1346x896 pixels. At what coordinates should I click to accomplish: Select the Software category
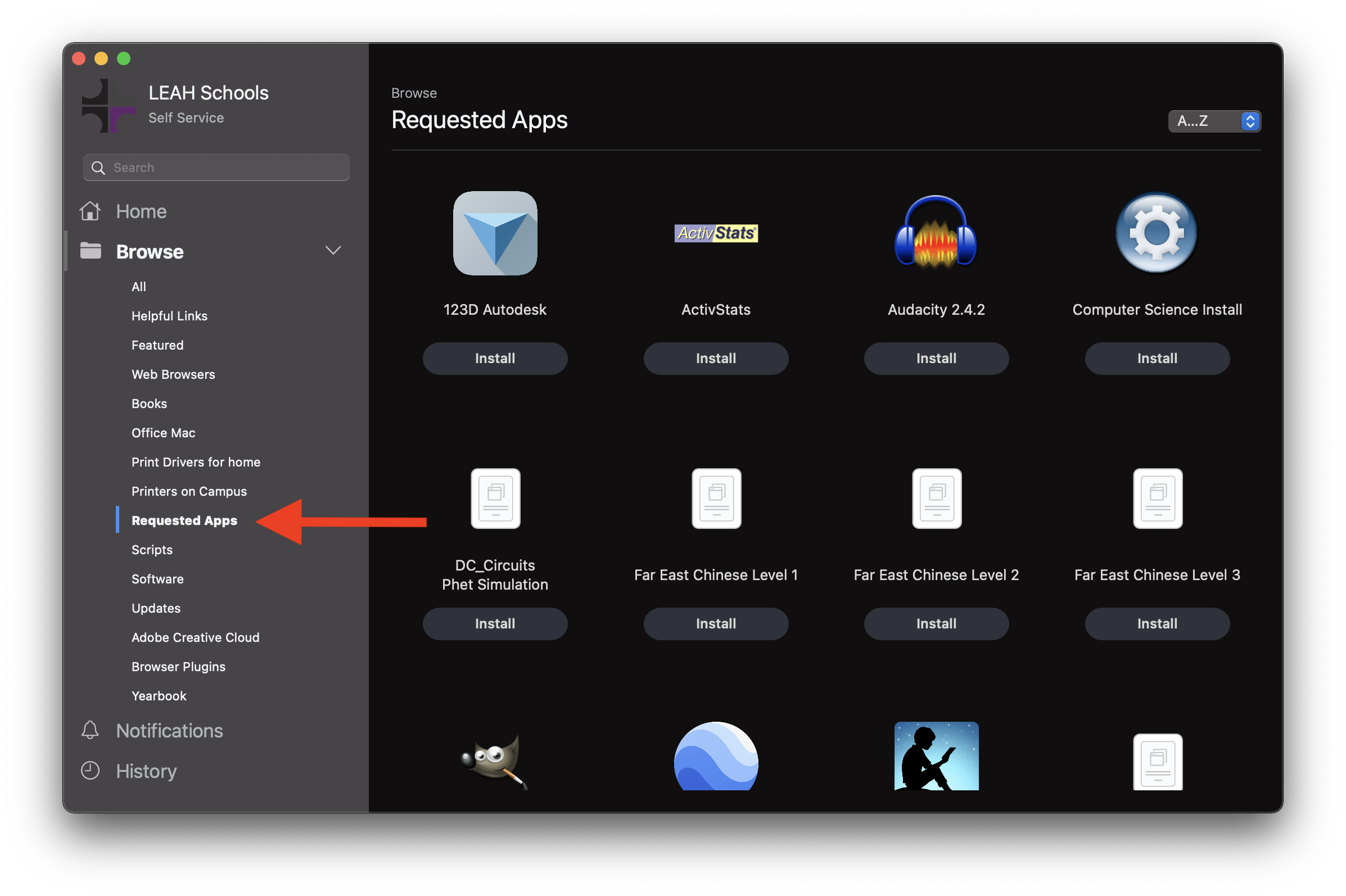157,578
